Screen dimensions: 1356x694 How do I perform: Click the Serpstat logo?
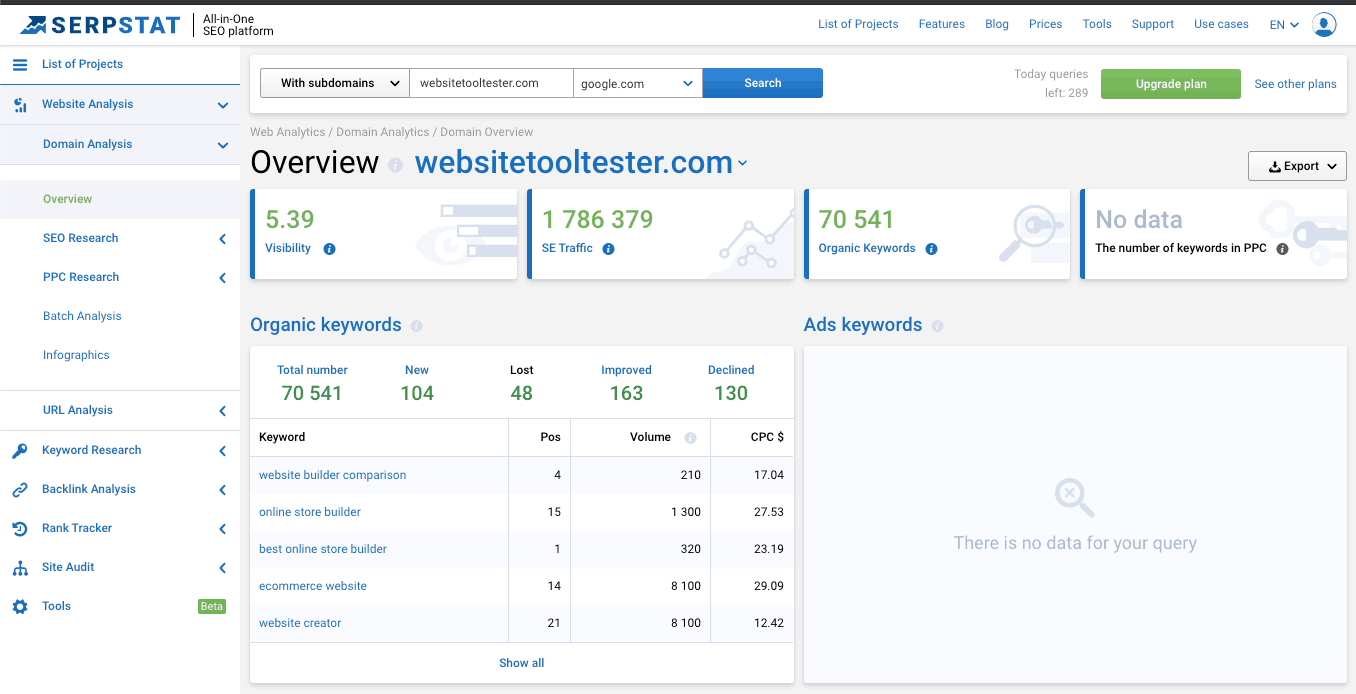(x=100, y=25)
